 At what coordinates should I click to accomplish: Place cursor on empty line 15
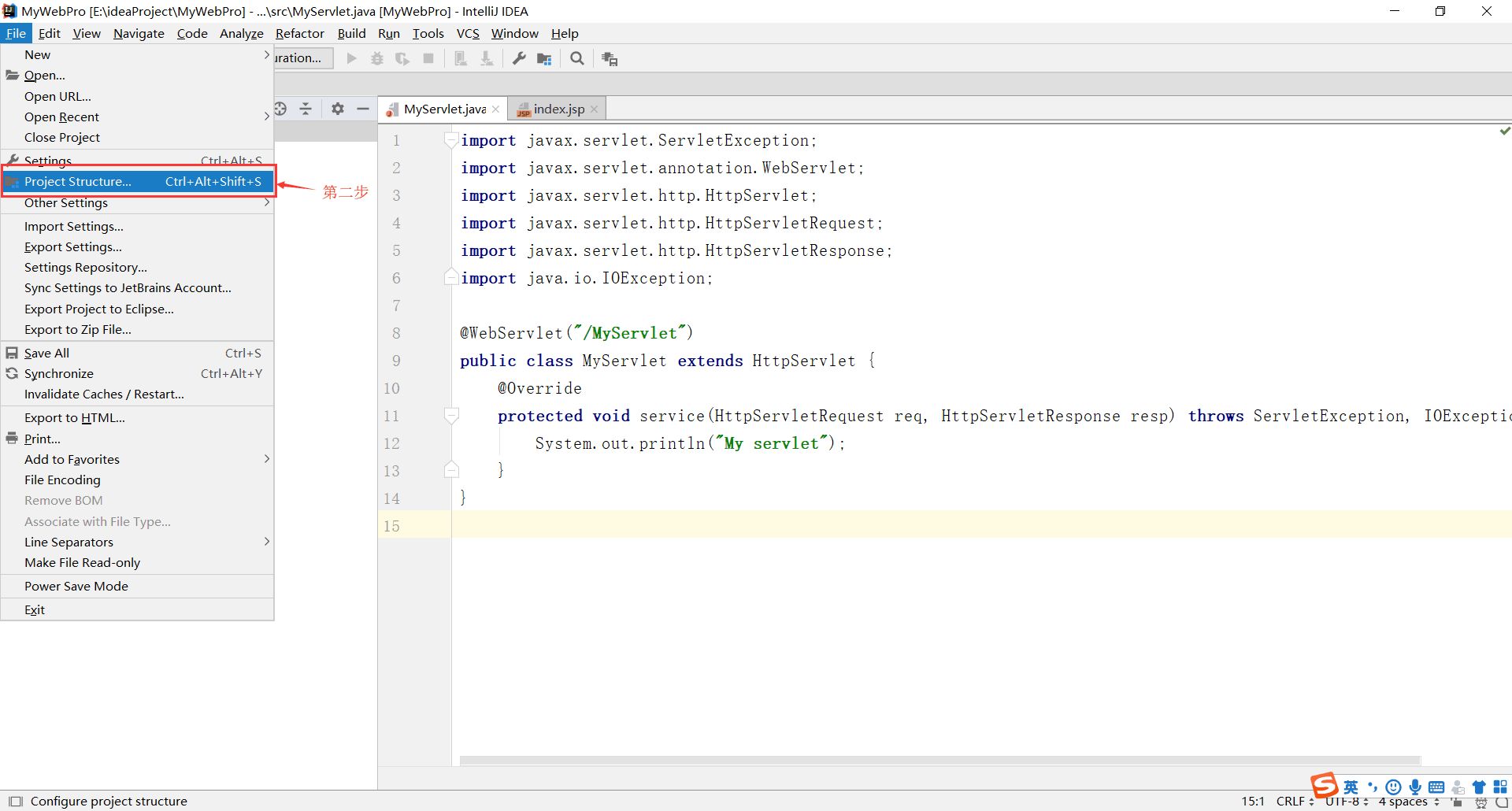coord(981,525)
